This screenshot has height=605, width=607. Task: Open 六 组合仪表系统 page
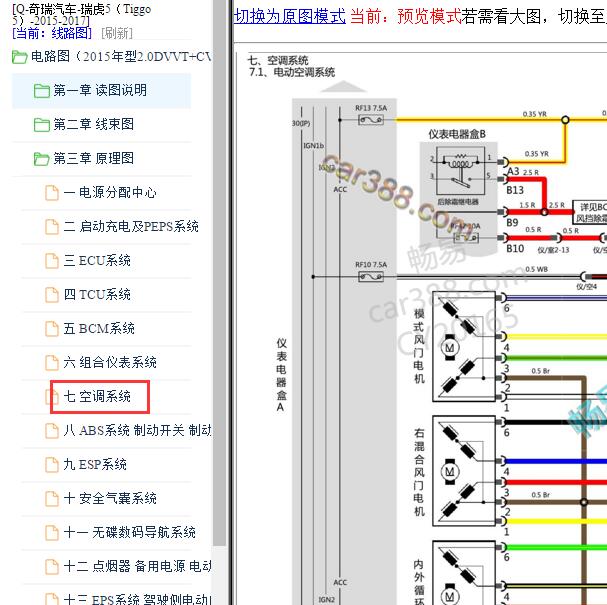[x=110, y=363]
